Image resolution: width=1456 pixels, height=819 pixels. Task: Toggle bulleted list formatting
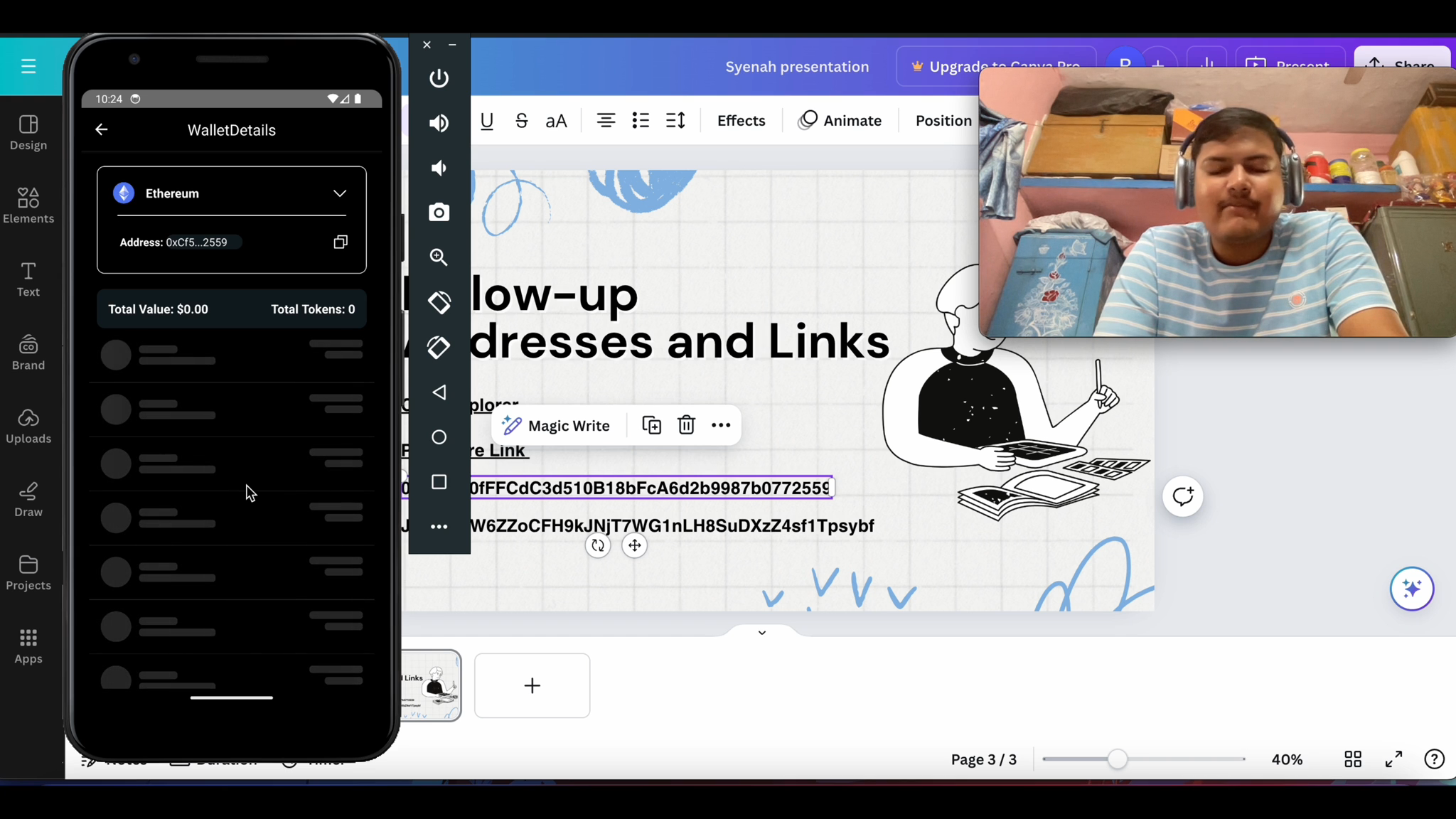[x=641, y=121]
